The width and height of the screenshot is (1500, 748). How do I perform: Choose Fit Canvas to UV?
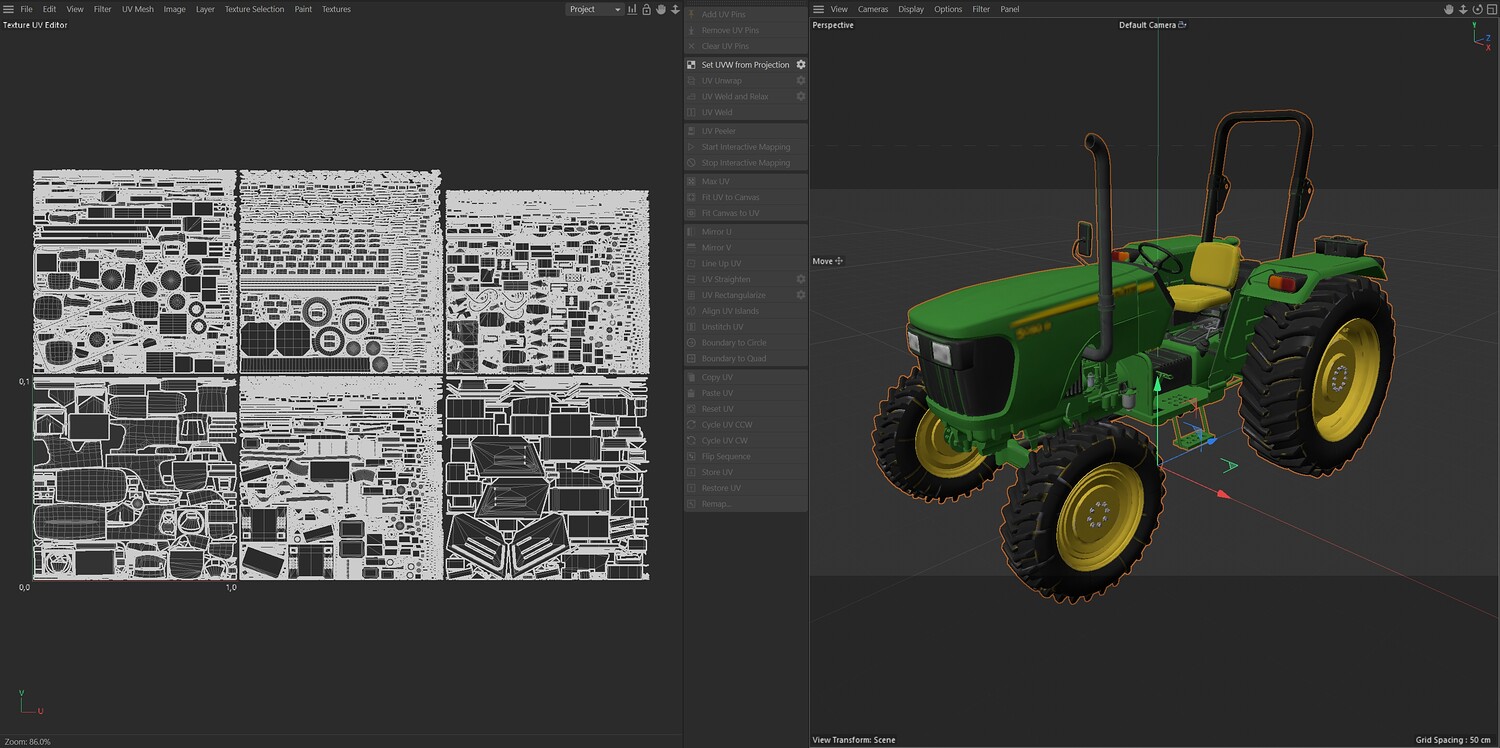pos(730,214)
